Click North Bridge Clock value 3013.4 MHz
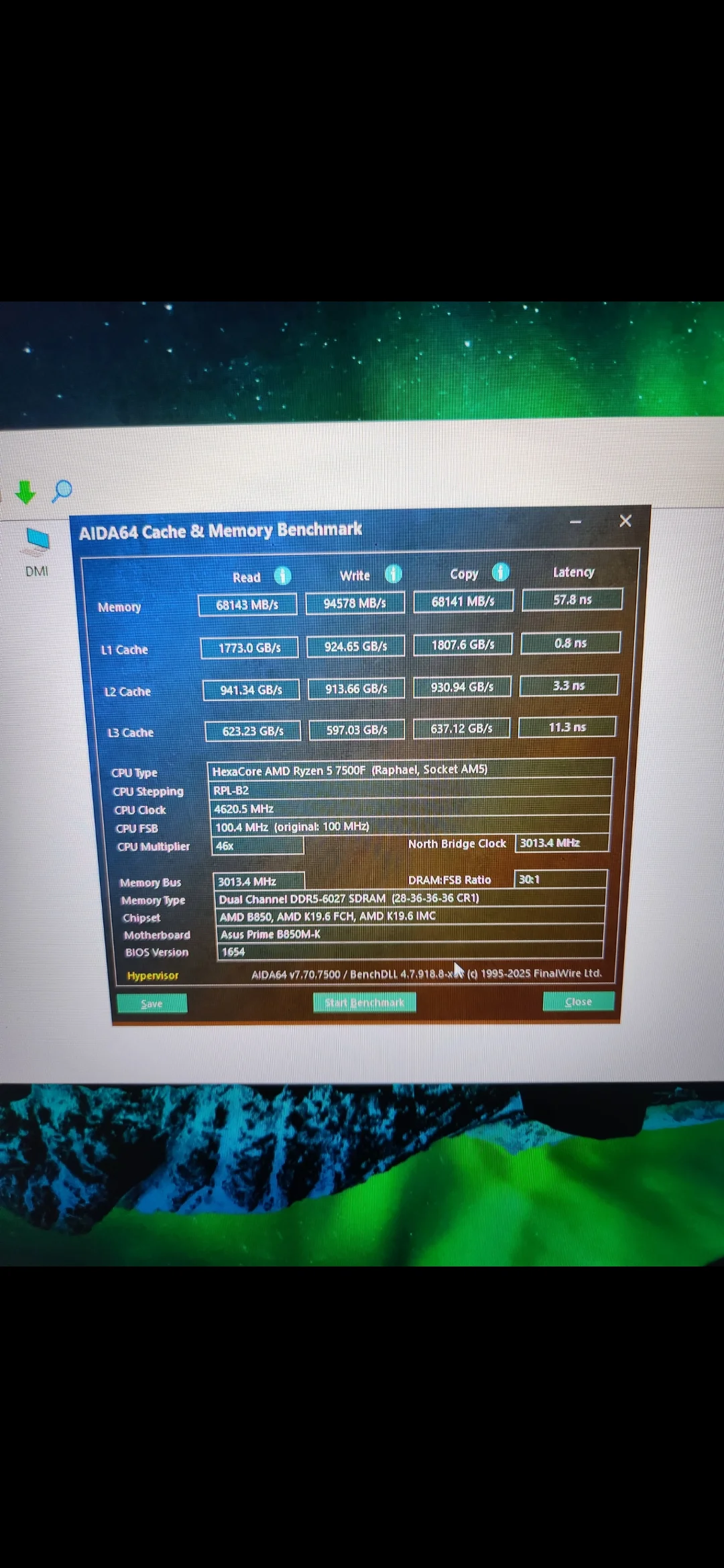The image size is (724, 1568). [x=562, y=842]
